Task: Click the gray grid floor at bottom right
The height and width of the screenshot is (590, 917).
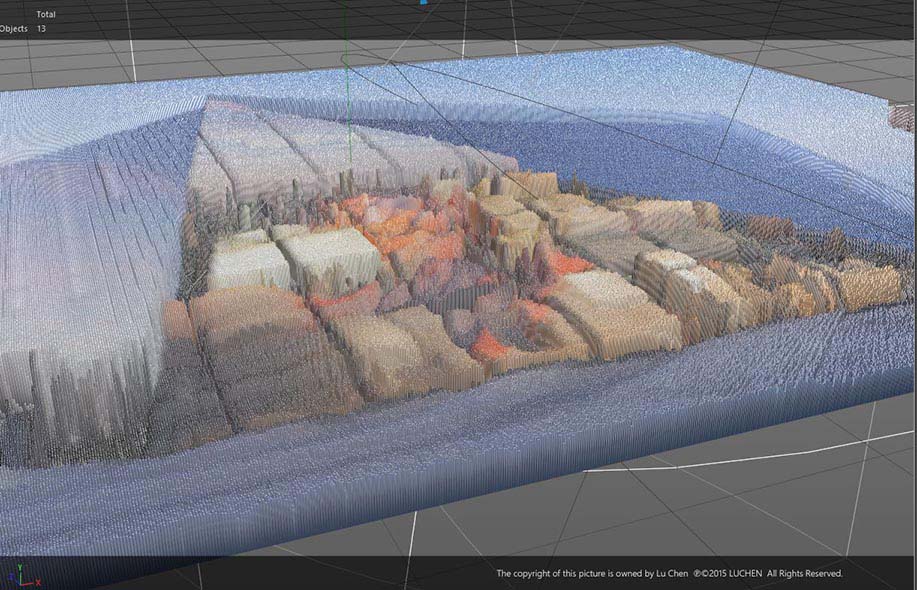Action: (x=800, y=500)
